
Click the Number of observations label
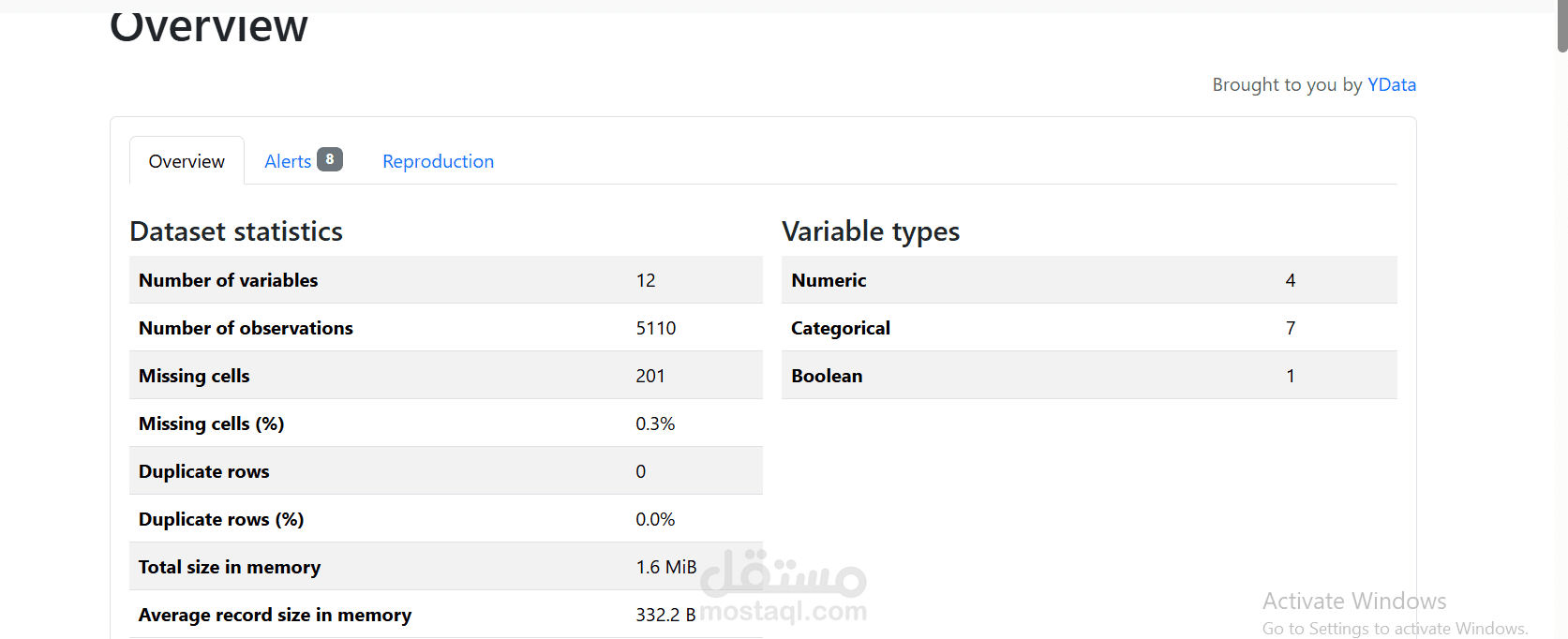pos(246,328)
